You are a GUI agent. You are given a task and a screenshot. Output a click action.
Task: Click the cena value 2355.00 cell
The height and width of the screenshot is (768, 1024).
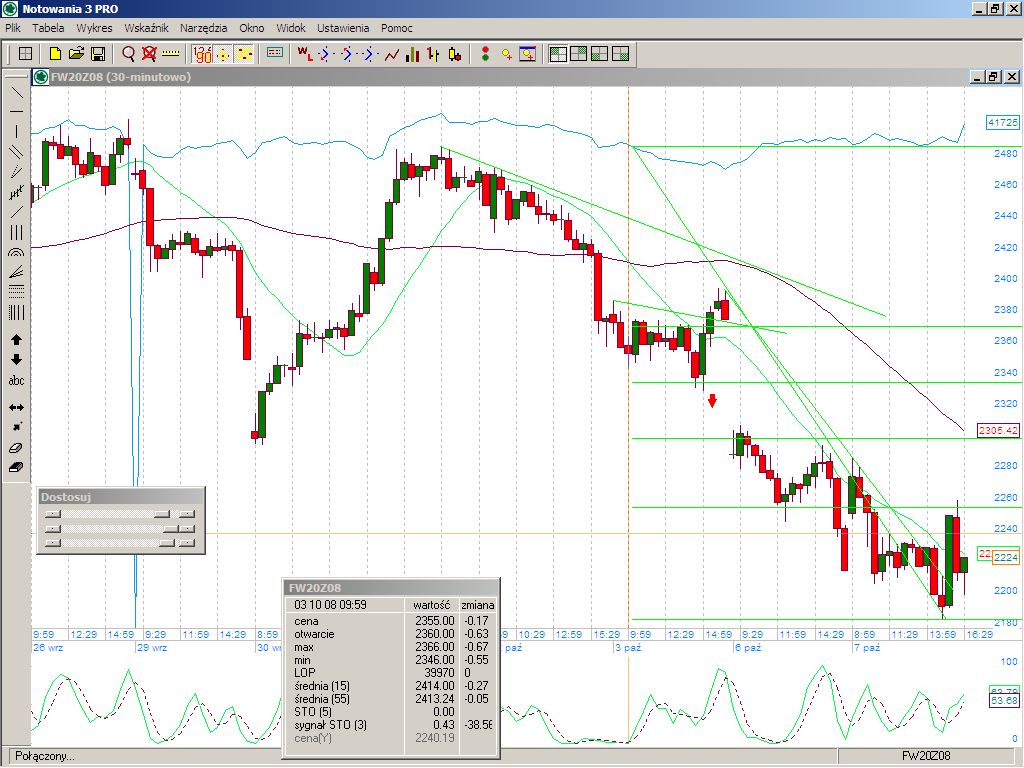coord(434,620)
